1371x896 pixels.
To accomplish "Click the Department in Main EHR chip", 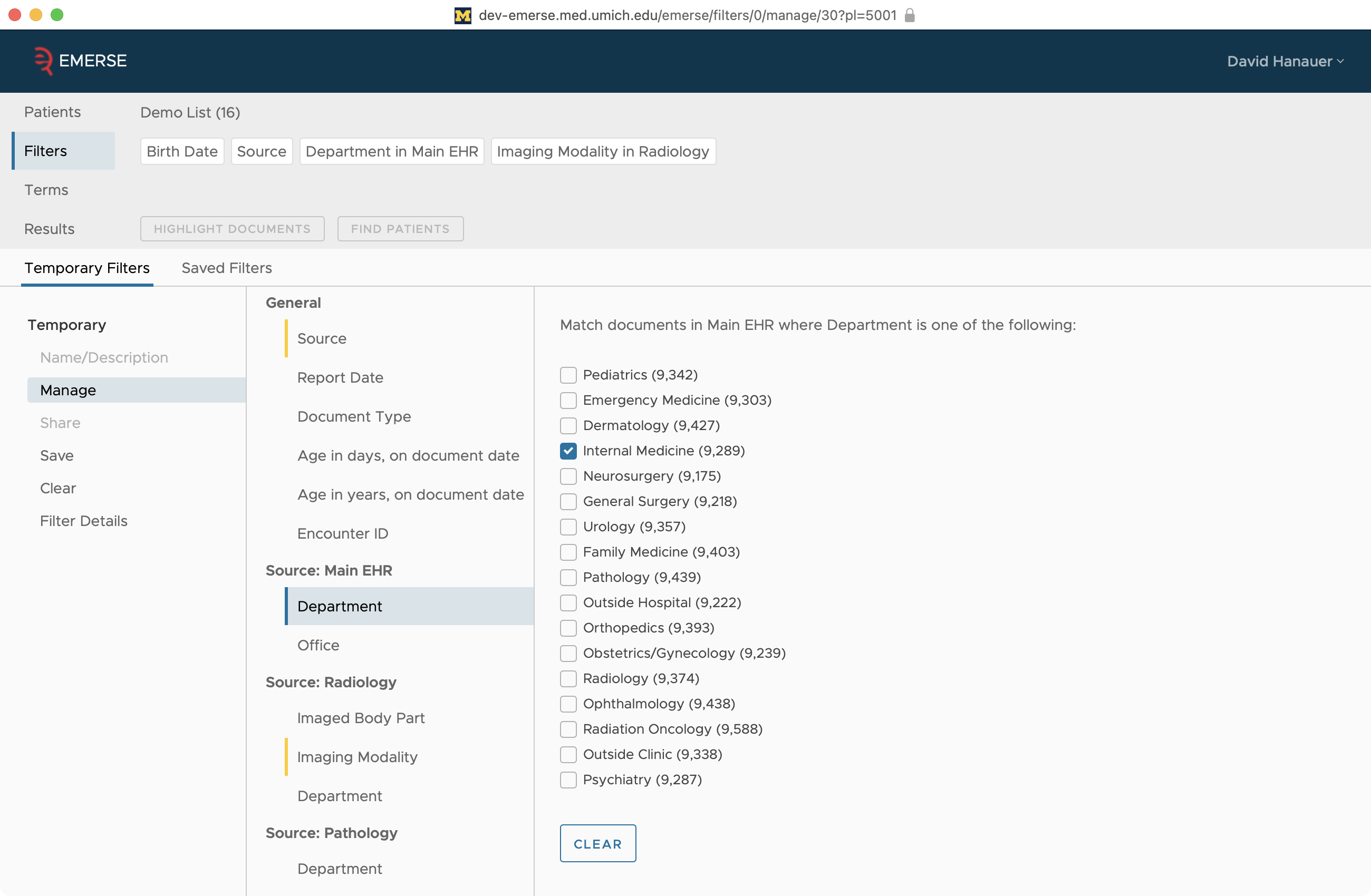I will [x=392, y=151].
